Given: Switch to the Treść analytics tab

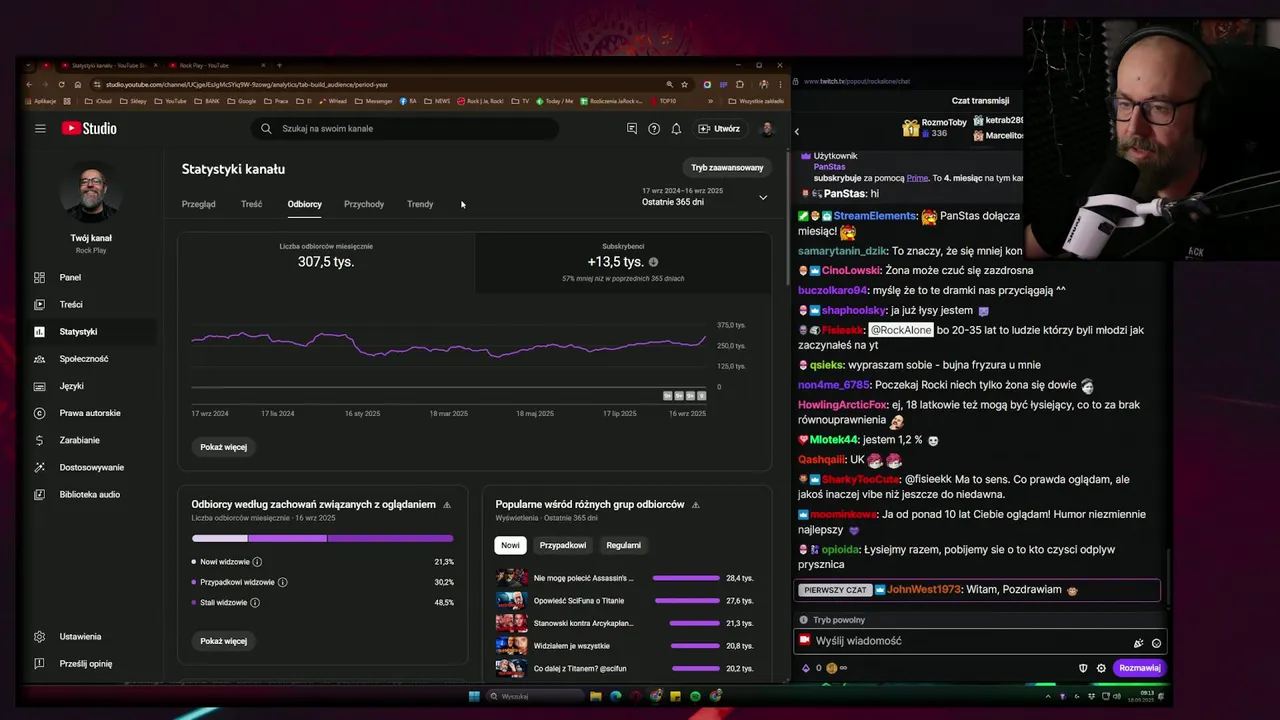Looking at the screenshot, I should click(x=251, y=204).
